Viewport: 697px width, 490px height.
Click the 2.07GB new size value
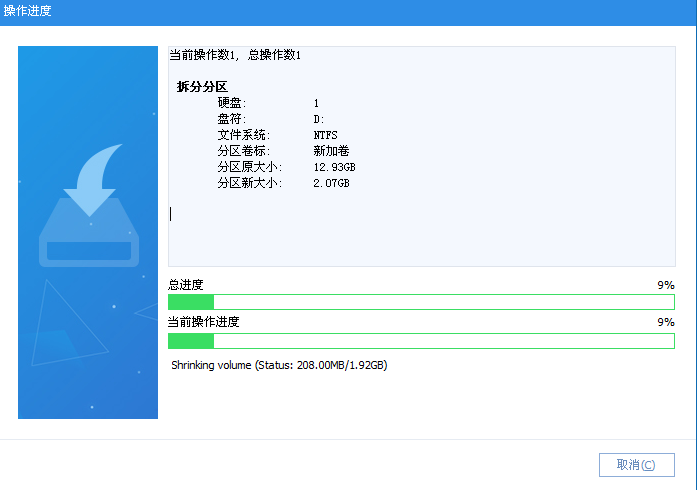[x=331, y=183]
